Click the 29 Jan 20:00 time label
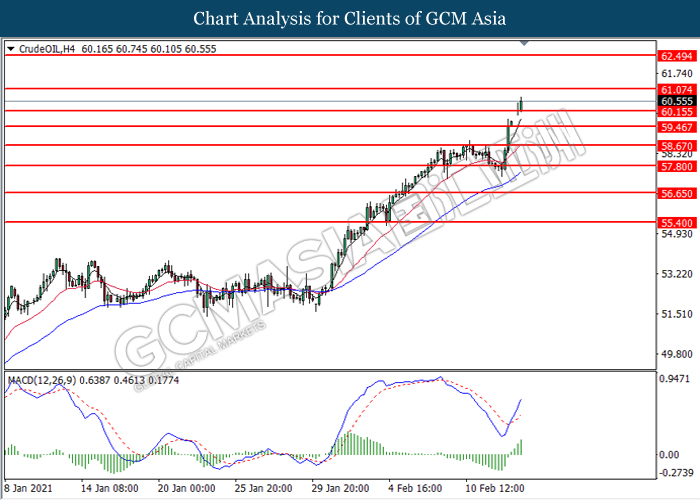Screen dimensions: 700x500 click(340, 491)
